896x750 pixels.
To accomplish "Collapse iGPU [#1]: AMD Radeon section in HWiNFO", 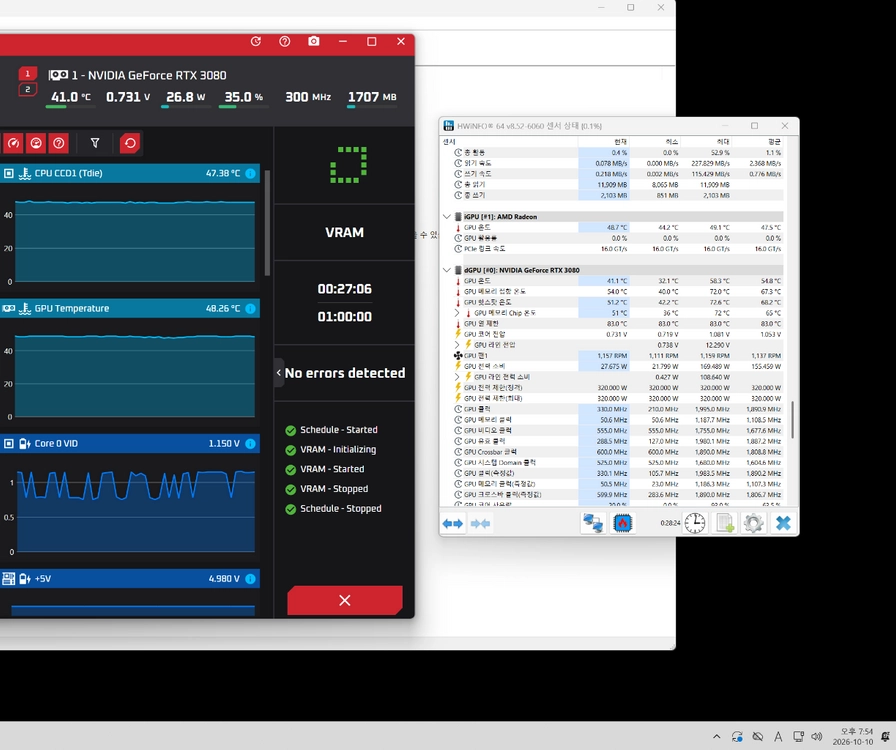I will click(447, 217).
